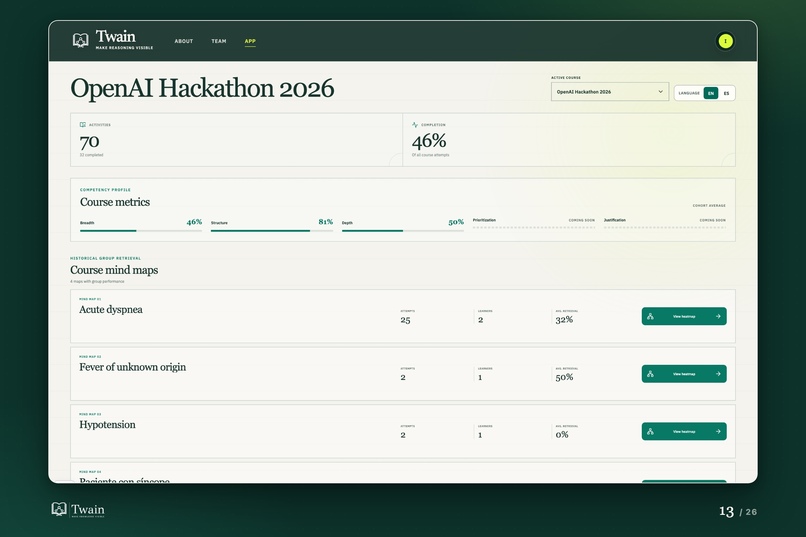This screenshot has width=806, height=537.
Task: Open the Active Course dropdown
Action: (610, 91)
